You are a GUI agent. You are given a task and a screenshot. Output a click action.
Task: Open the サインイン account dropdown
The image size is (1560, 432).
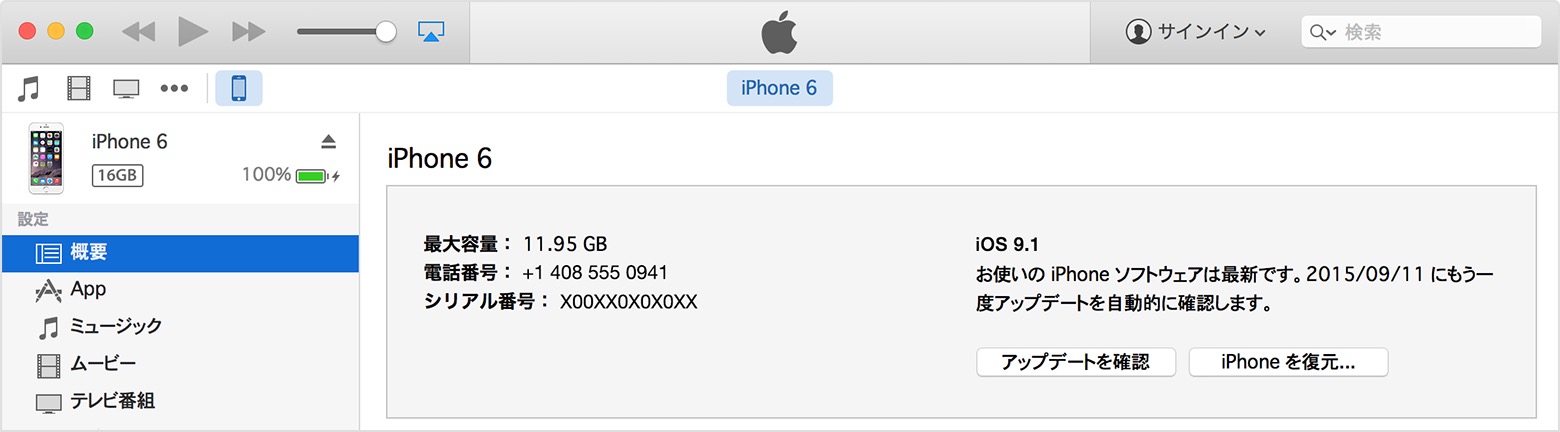pyautogui.click(x=1196, y=32)
